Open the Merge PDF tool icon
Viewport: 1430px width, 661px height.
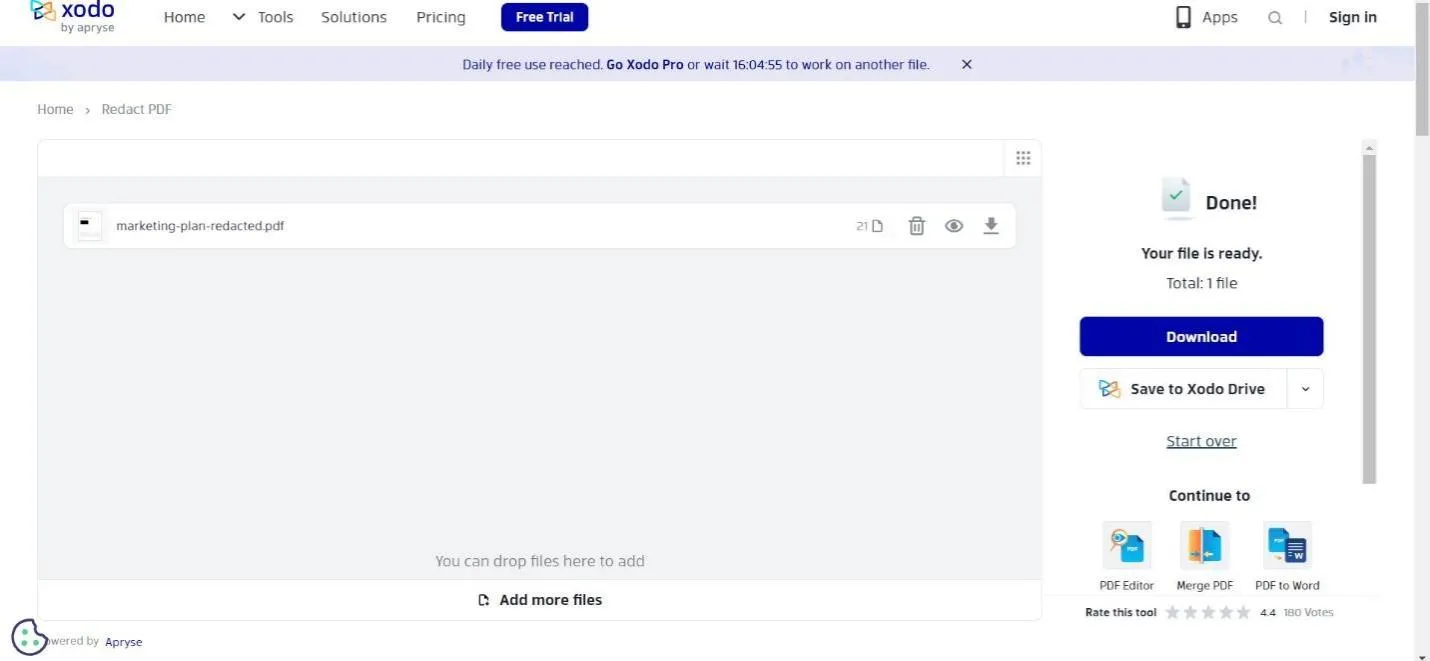coord(1204,545)
